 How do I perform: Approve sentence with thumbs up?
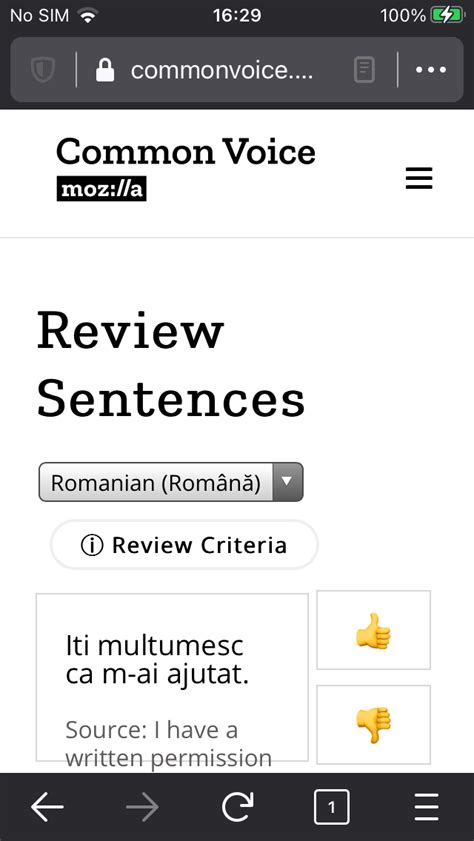tap(373, 630)
